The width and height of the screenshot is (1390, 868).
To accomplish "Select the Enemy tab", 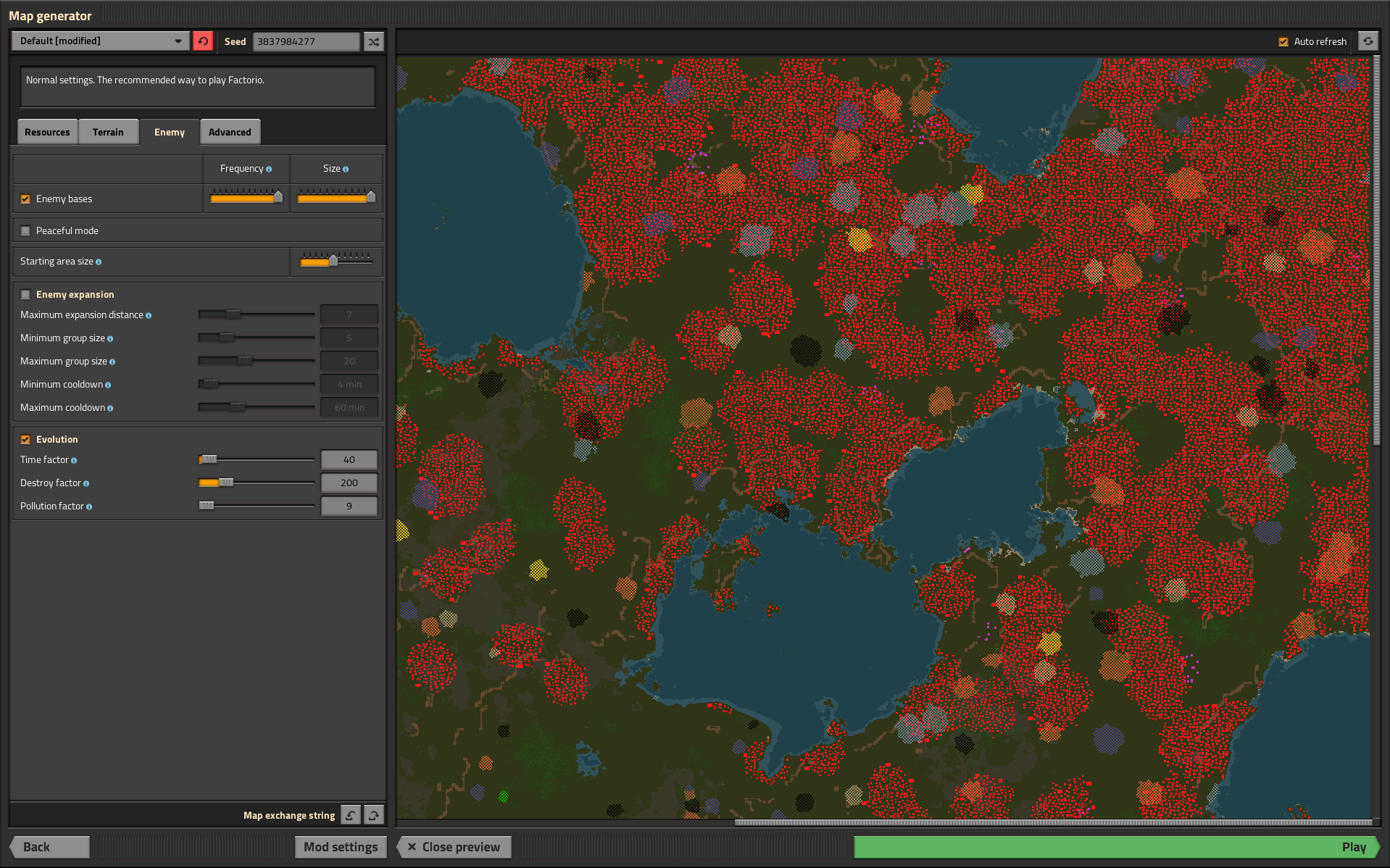I will pyautogui.click(x=170, y=132).
